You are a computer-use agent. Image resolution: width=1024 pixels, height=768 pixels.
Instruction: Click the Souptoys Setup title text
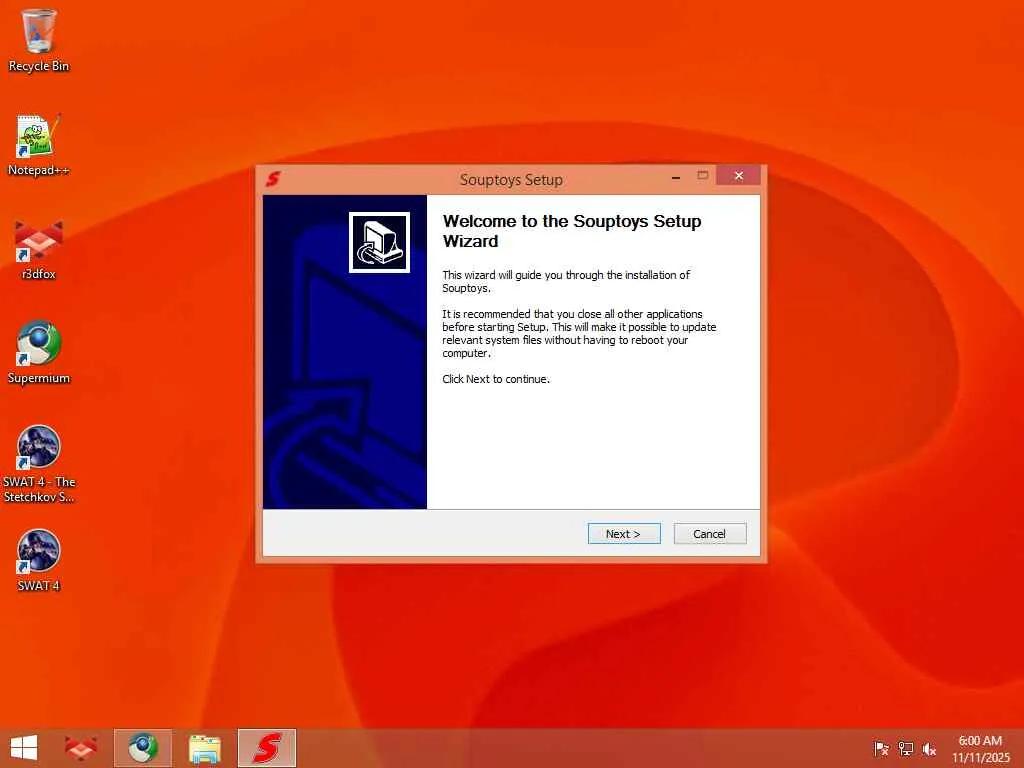511,180
